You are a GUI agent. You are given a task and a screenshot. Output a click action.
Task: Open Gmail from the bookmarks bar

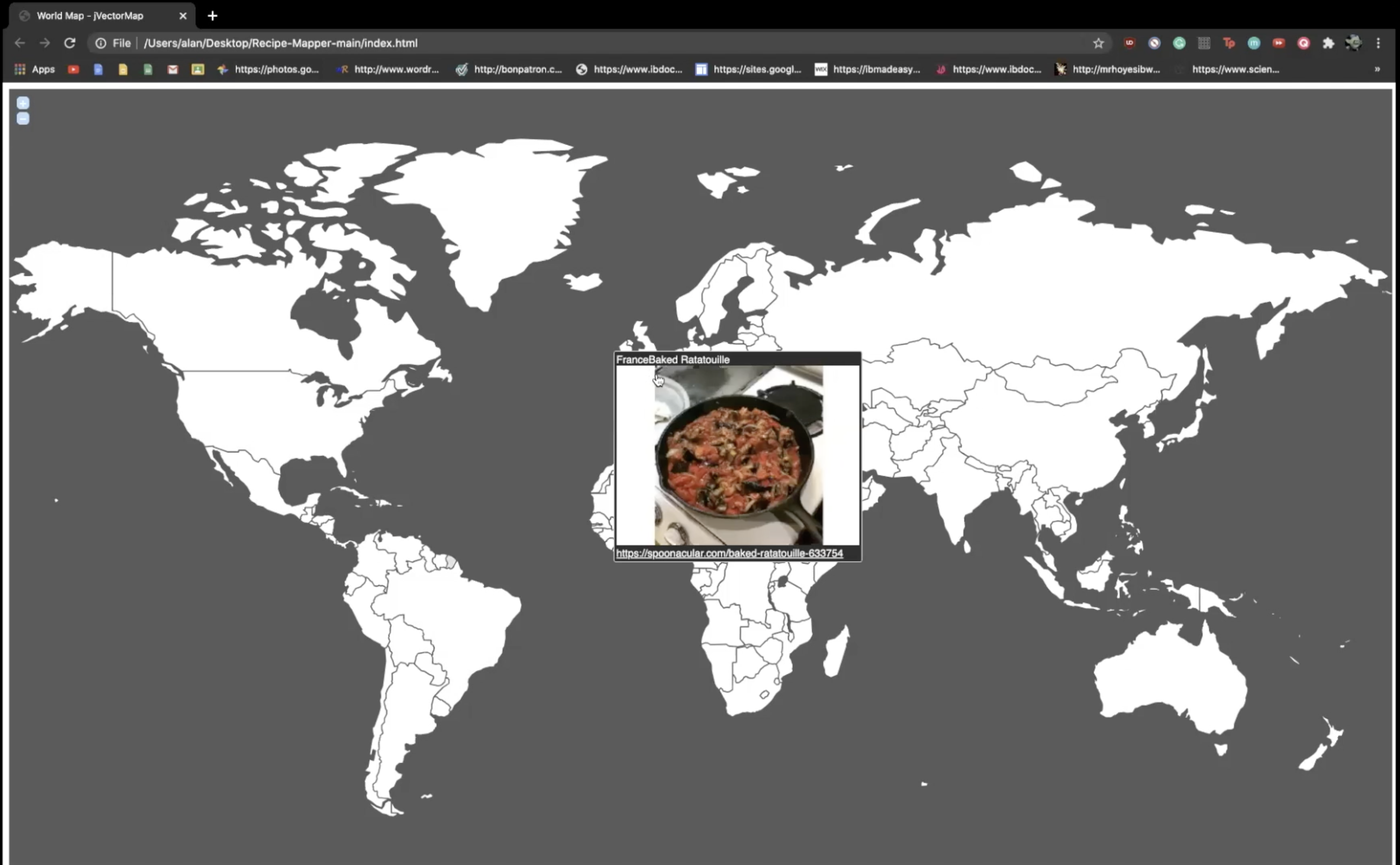pos(173,69)
